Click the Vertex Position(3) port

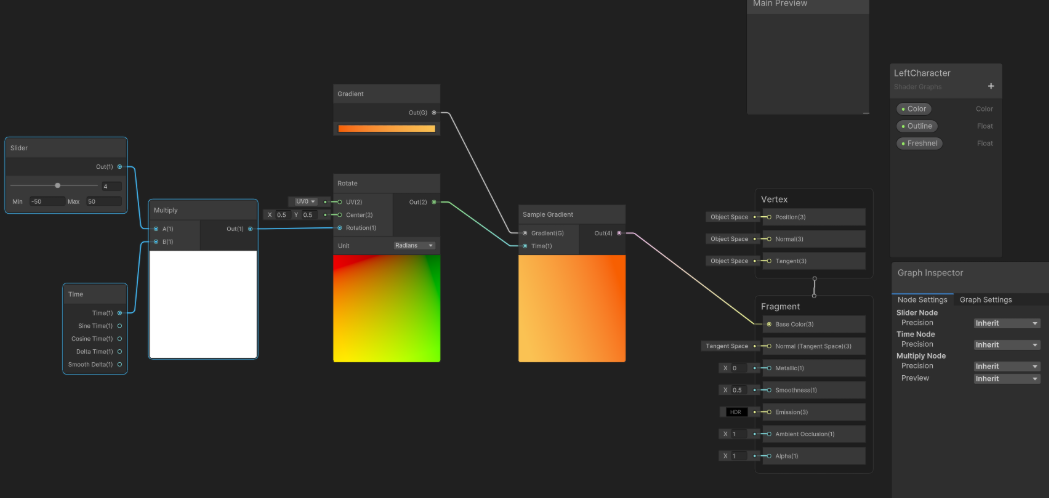(x=769, y=217)
